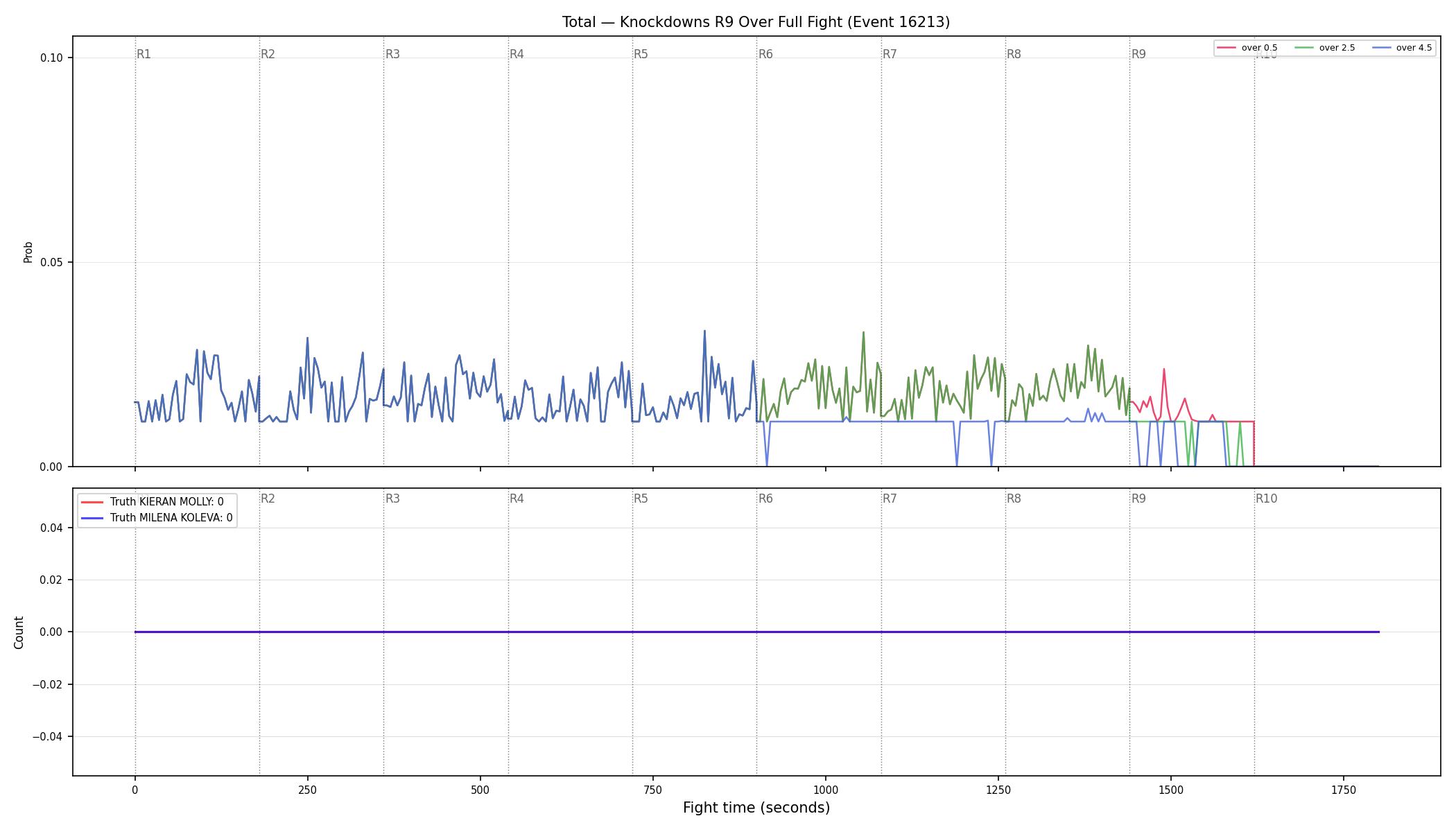
Task: Click the 'Prob' y-axis label
Action: 28,252
